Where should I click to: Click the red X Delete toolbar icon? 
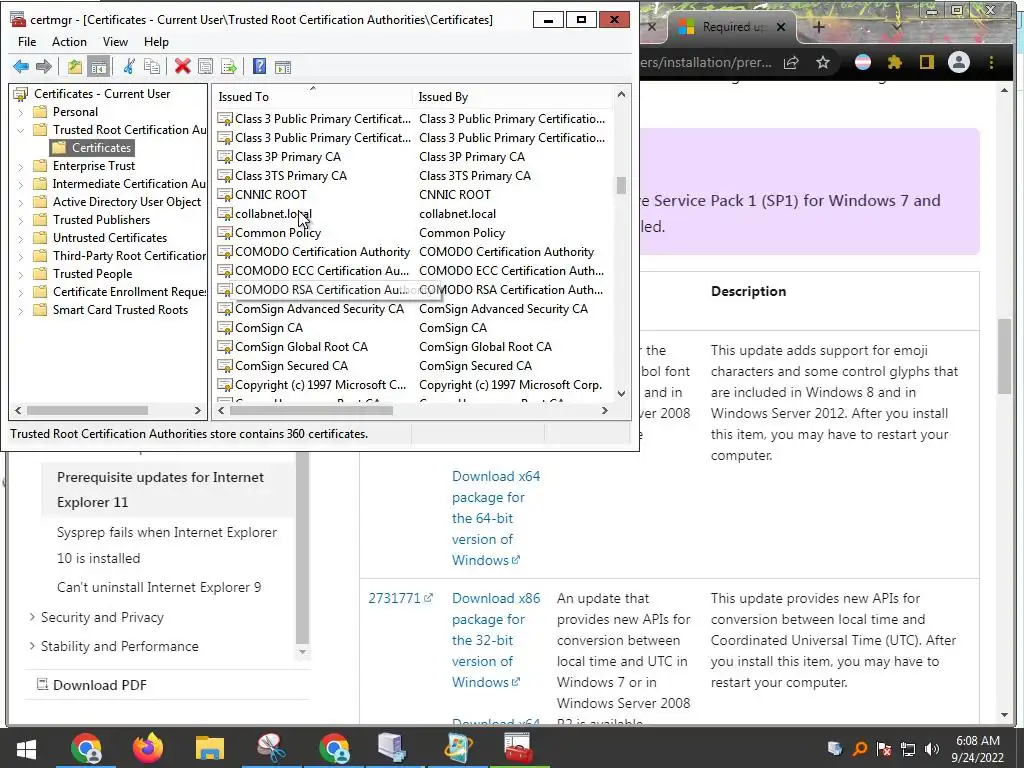click(x=183, y=67)
